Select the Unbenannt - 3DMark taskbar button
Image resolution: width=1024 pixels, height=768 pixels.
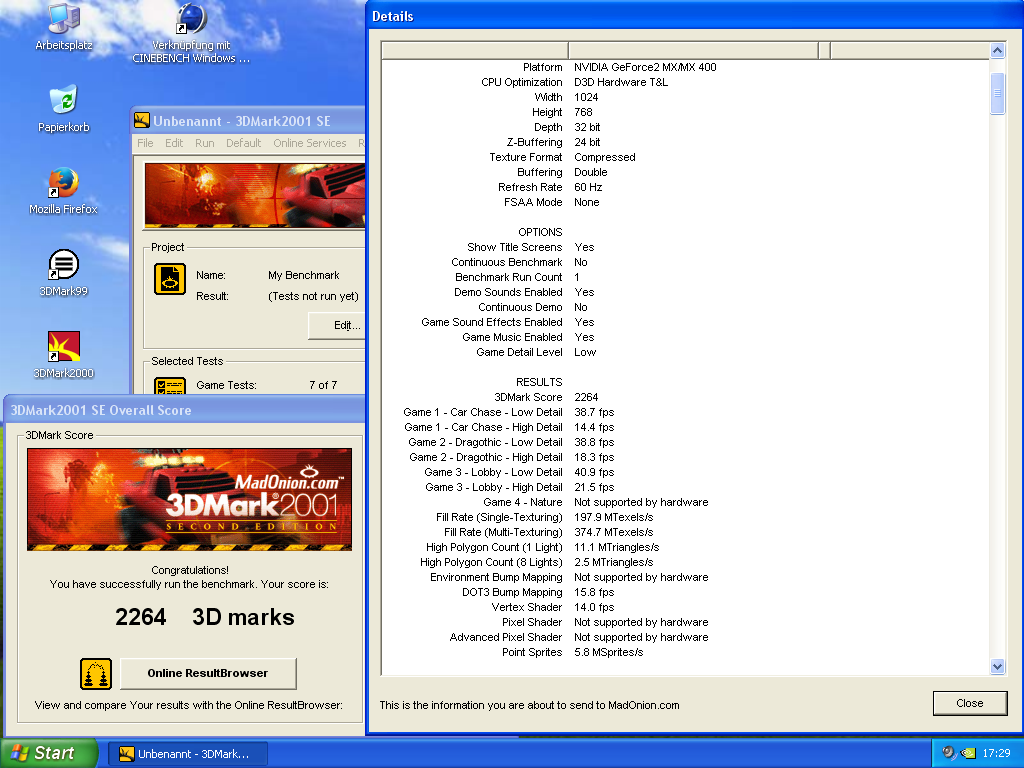(187, 754)
